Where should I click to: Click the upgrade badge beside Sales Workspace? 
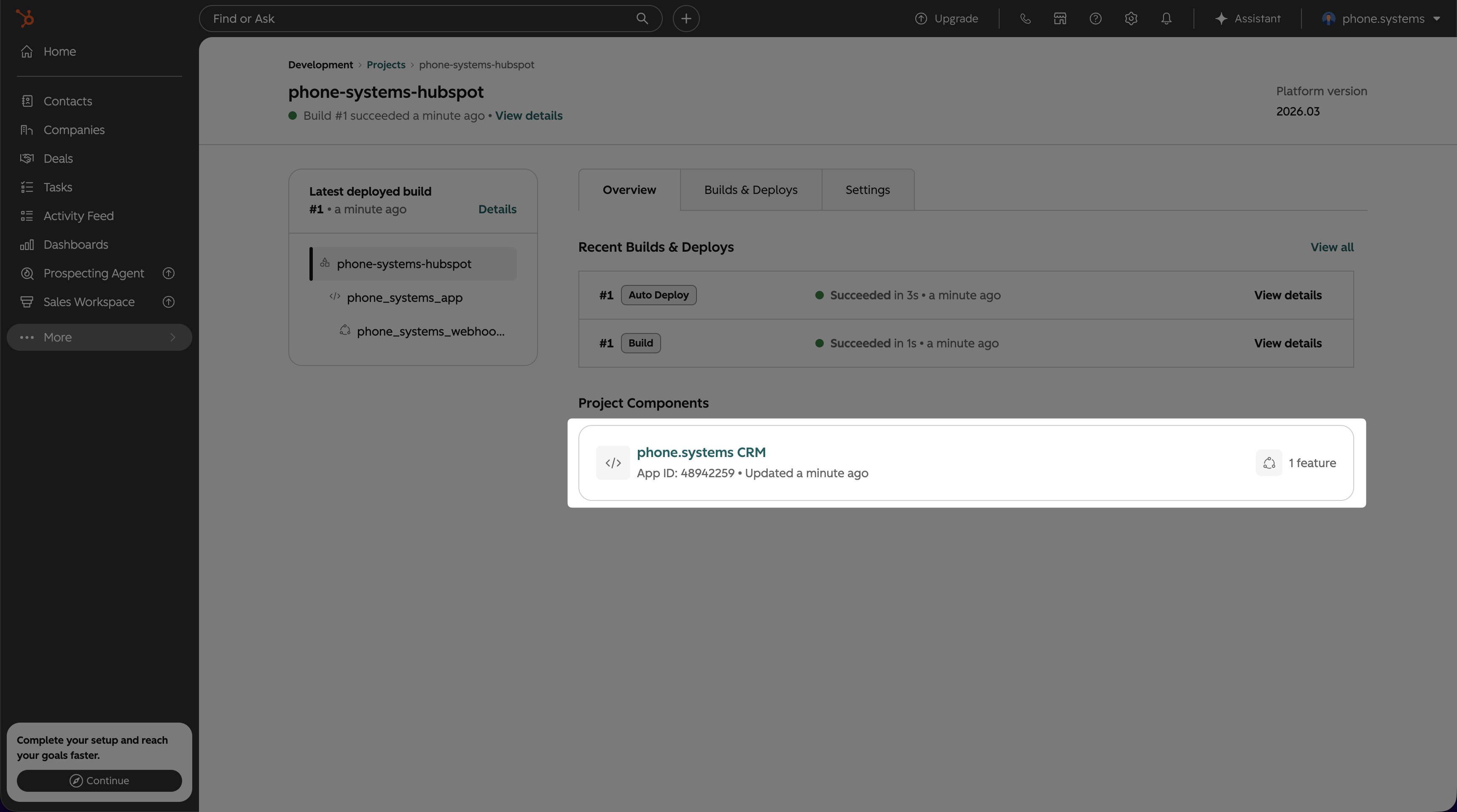(x=169, y=302)
